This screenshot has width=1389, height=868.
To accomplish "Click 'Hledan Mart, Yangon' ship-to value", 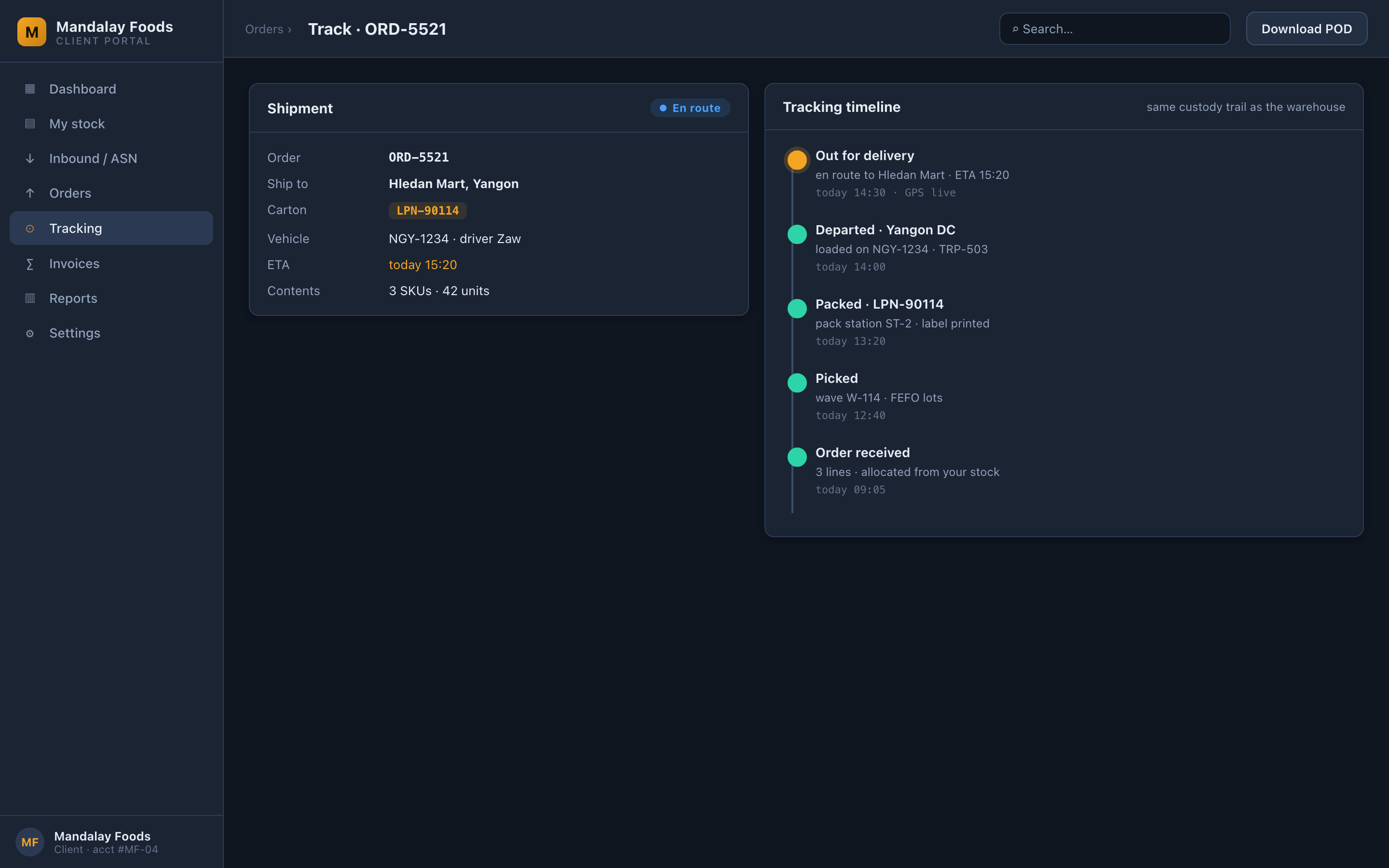I will pyautogui.click(x=453, y=184).
